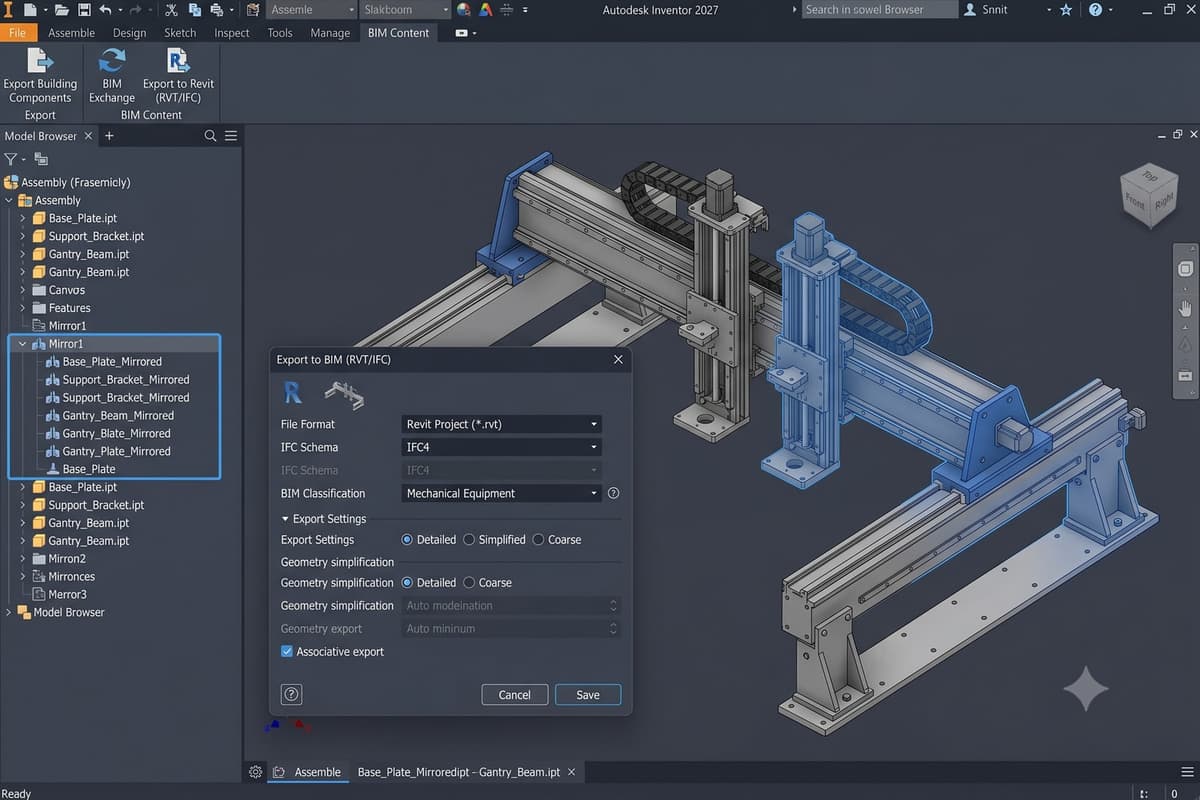Screen dimensions: 1200x800
Task: Select the Pan hand tool in navigation bar
Action: coord(1186,309)
